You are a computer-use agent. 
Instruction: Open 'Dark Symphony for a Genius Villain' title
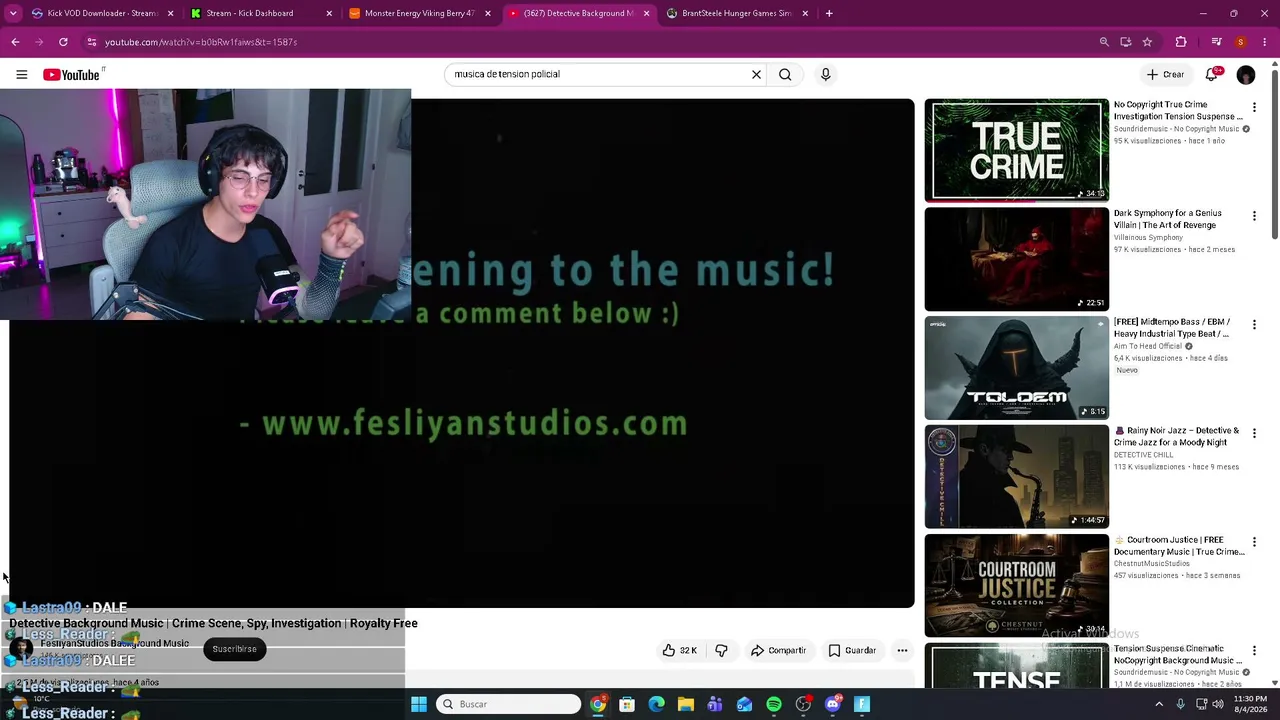tap(1168, 219)
